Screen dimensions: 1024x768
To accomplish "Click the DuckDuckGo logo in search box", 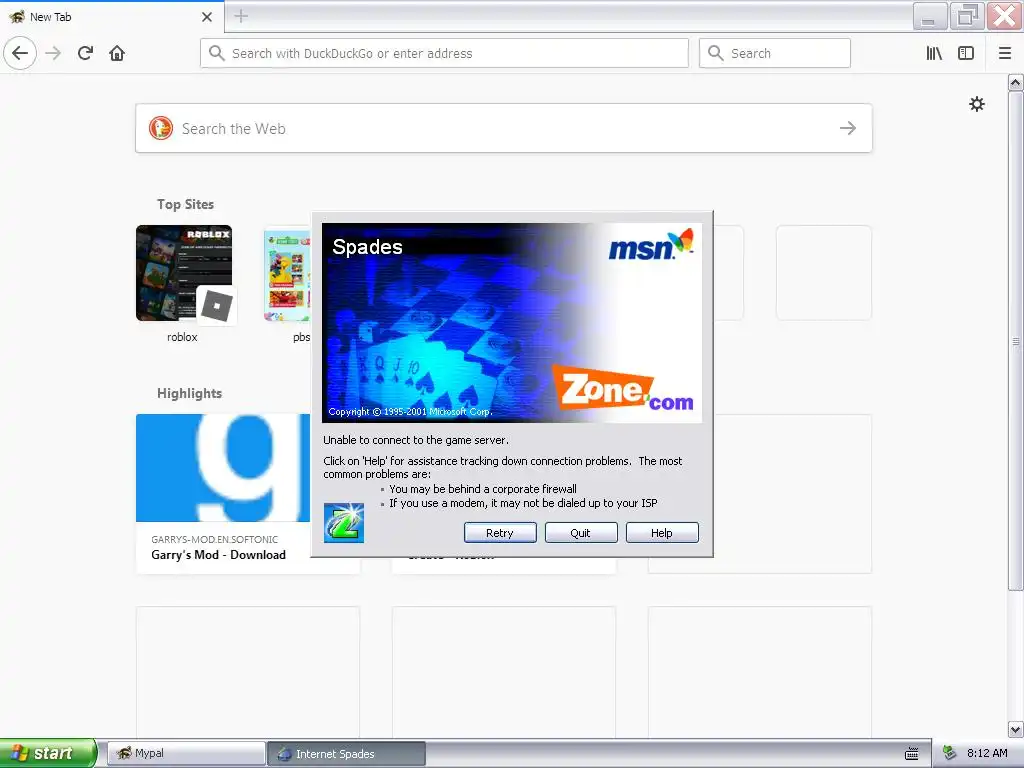I will (x=161, y=128).
